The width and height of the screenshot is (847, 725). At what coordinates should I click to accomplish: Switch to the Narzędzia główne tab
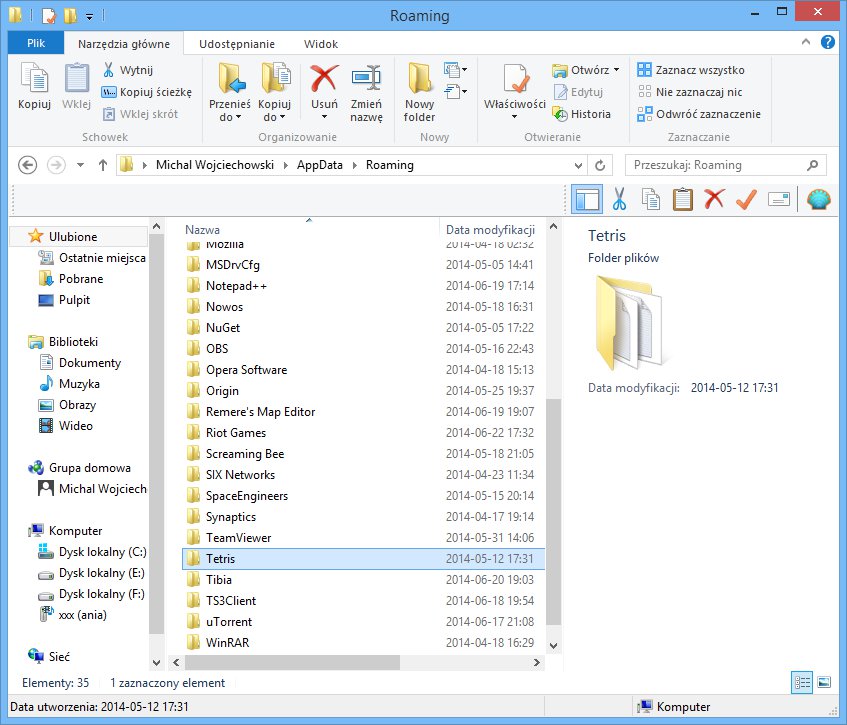pos(124,44)
